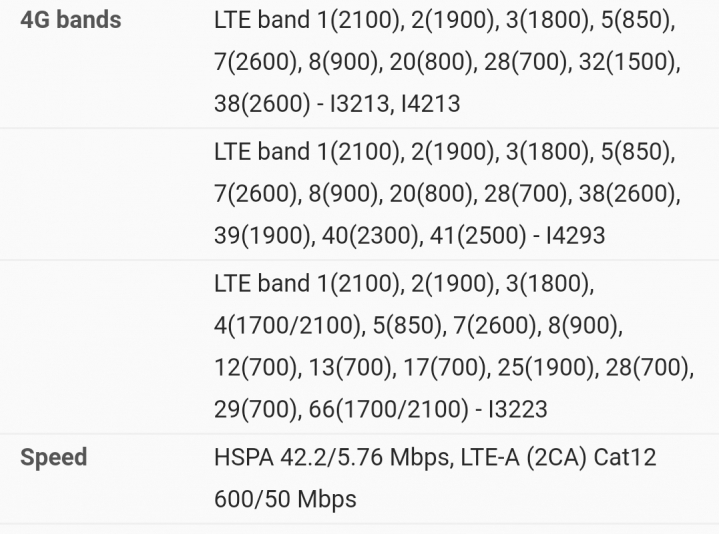
Task: Click the I3223 model number
Action: pyautogui.click(x=518, y=409)
